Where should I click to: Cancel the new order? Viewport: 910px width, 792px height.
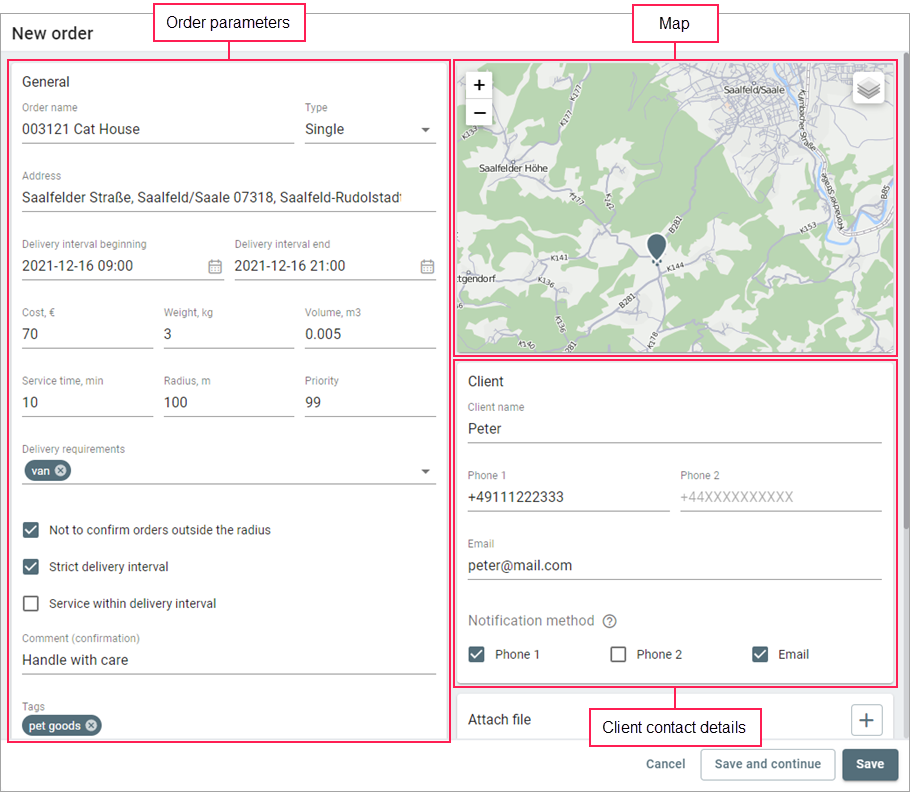(665, 764)
